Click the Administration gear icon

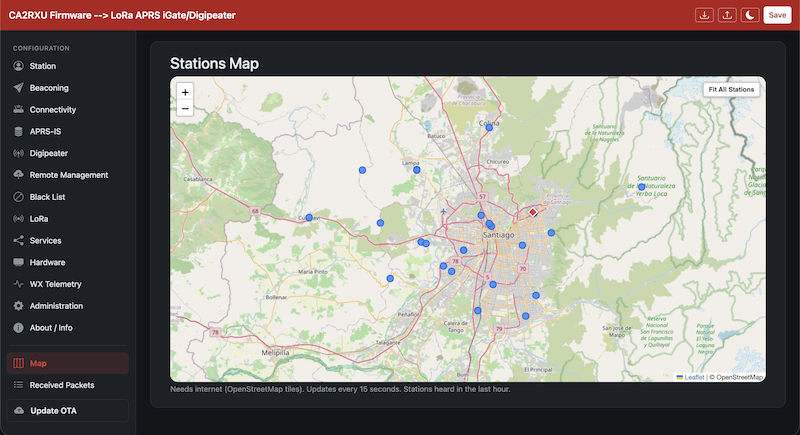pos(18,306)
